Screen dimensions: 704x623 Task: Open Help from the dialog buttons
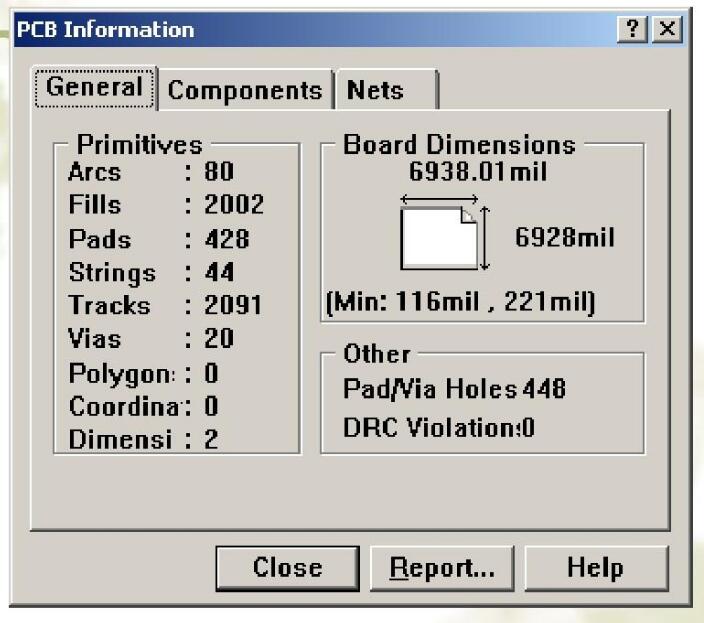(594, 569)
